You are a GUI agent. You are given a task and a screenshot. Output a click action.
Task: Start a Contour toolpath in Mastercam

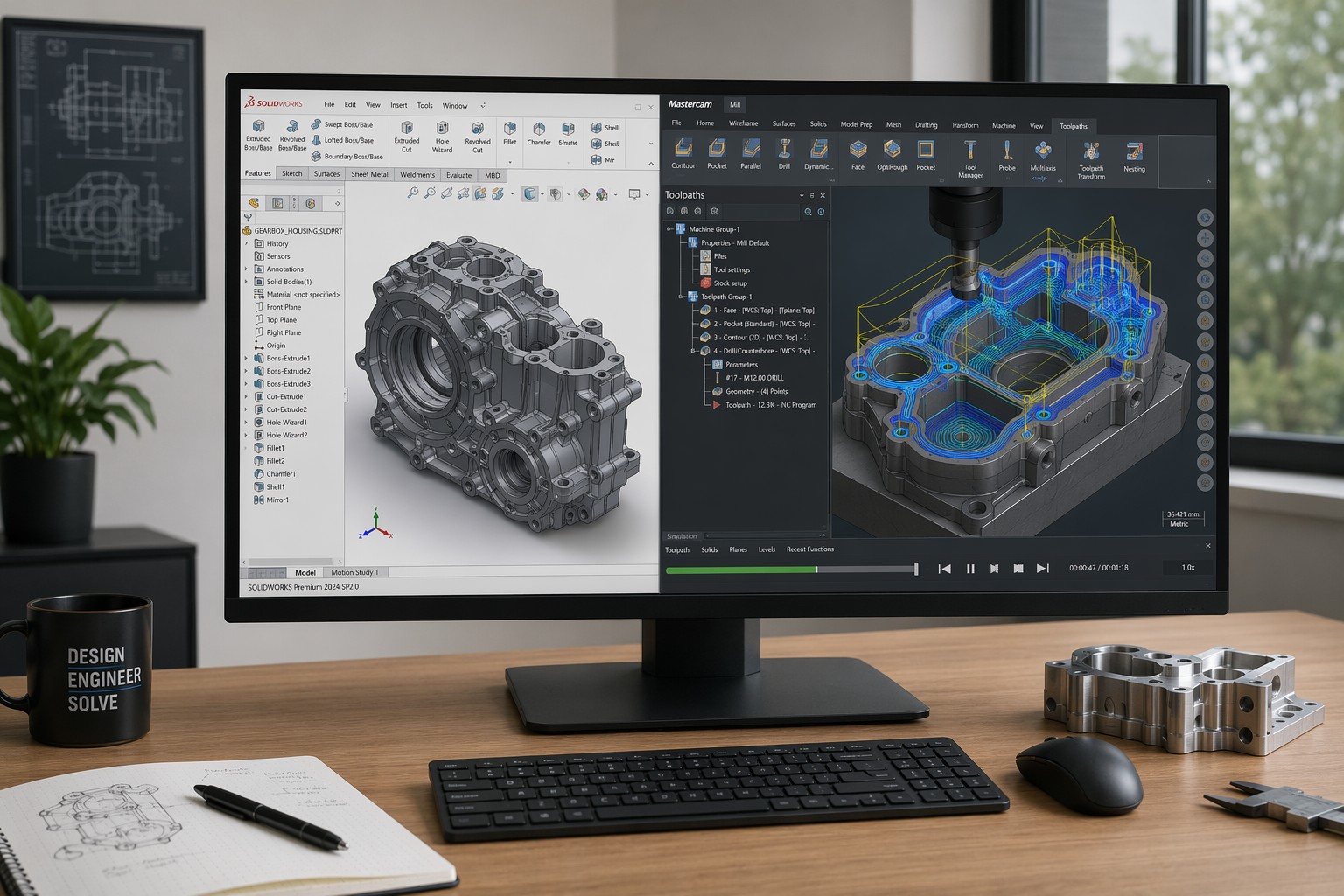click(683, 154)
